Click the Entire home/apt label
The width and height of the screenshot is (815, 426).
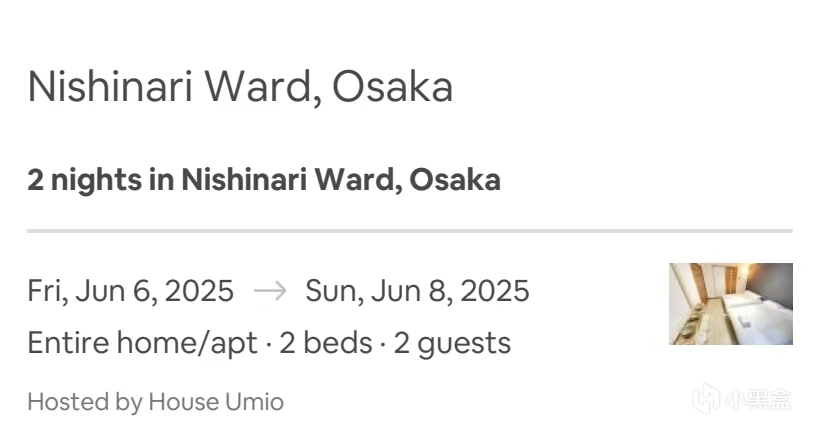click(142, 343)
